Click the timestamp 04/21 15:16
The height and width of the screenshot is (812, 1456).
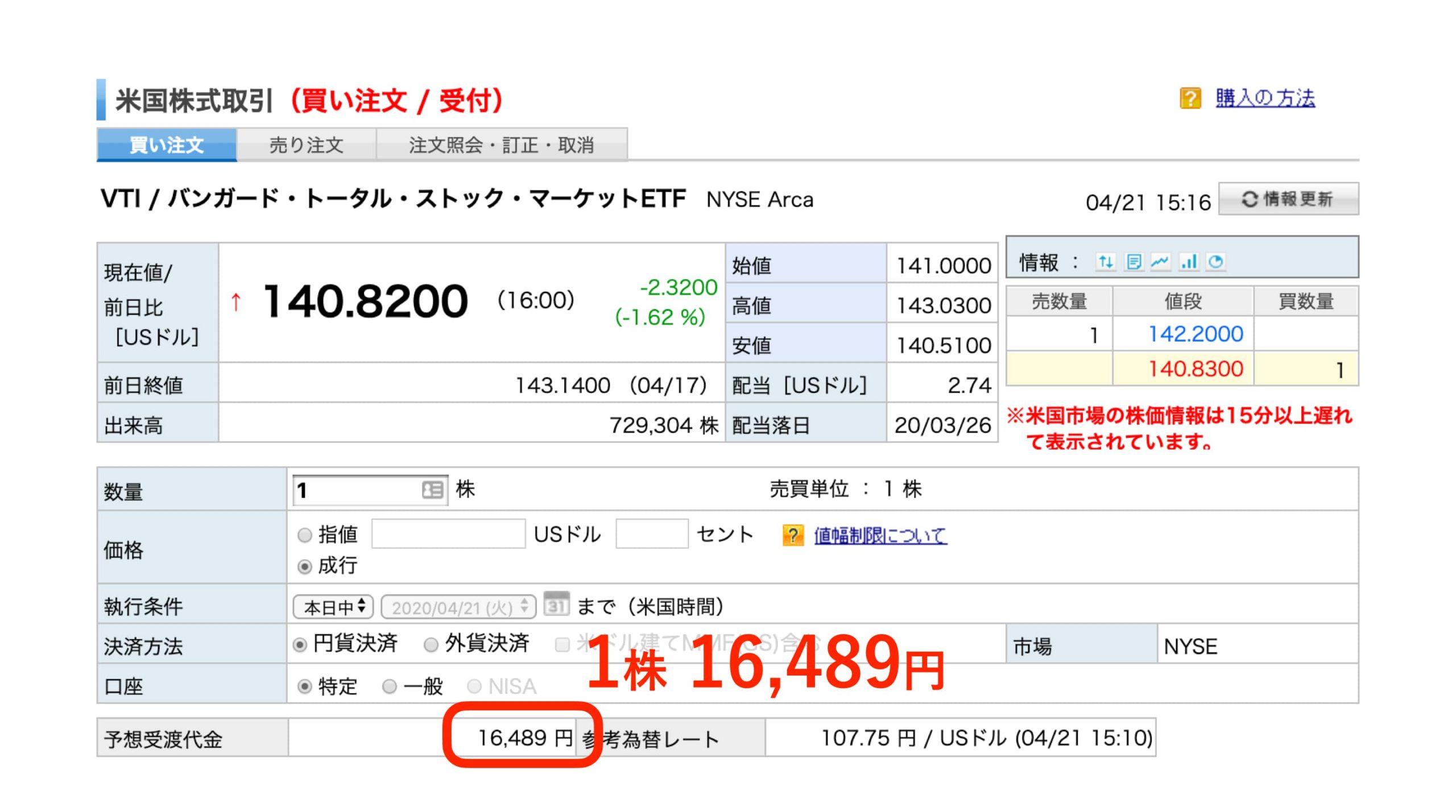click(x=1148, y=202)
